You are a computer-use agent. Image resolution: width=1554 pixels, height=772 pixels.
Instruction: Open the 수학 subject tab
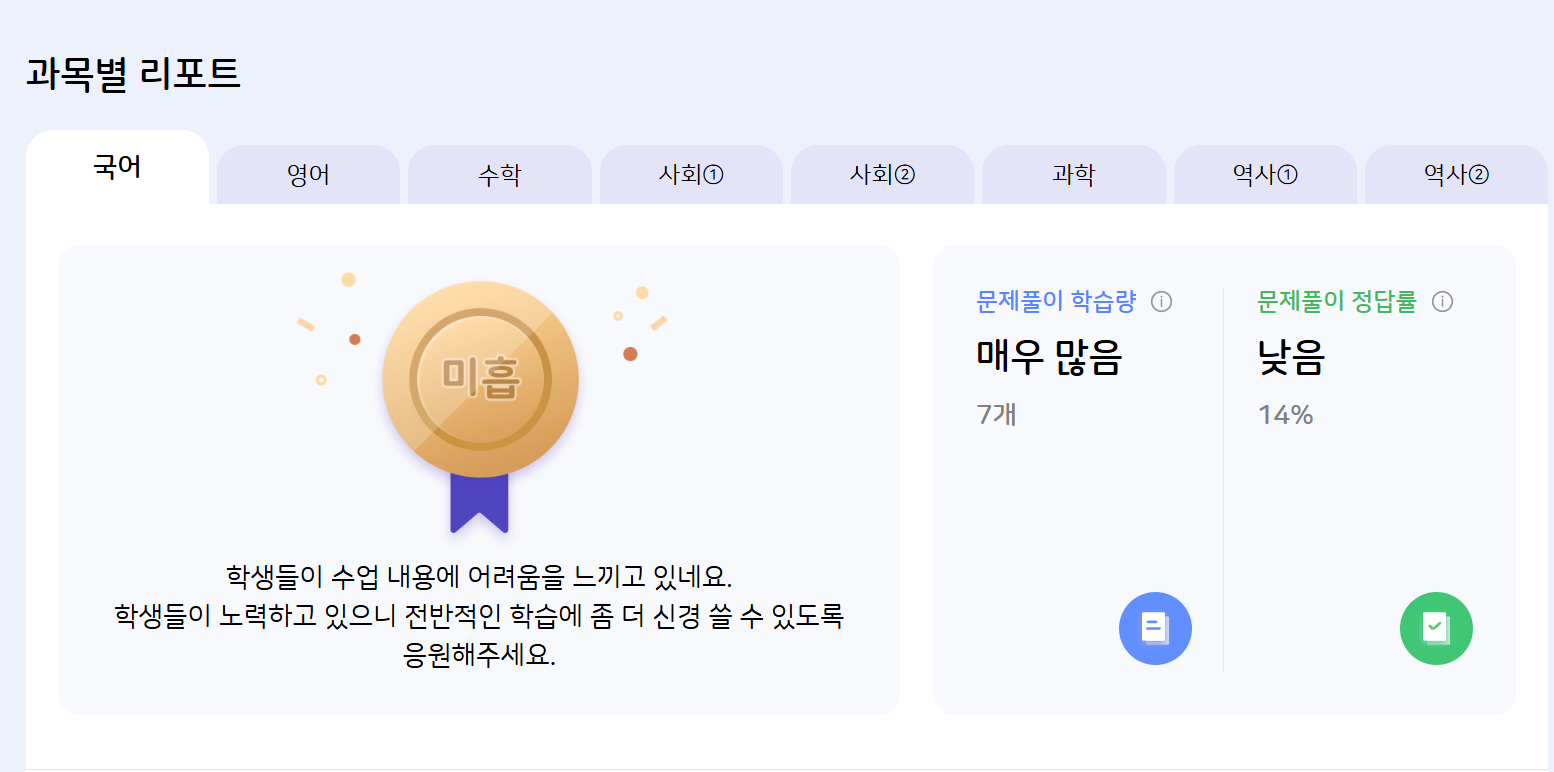point(499,175)
